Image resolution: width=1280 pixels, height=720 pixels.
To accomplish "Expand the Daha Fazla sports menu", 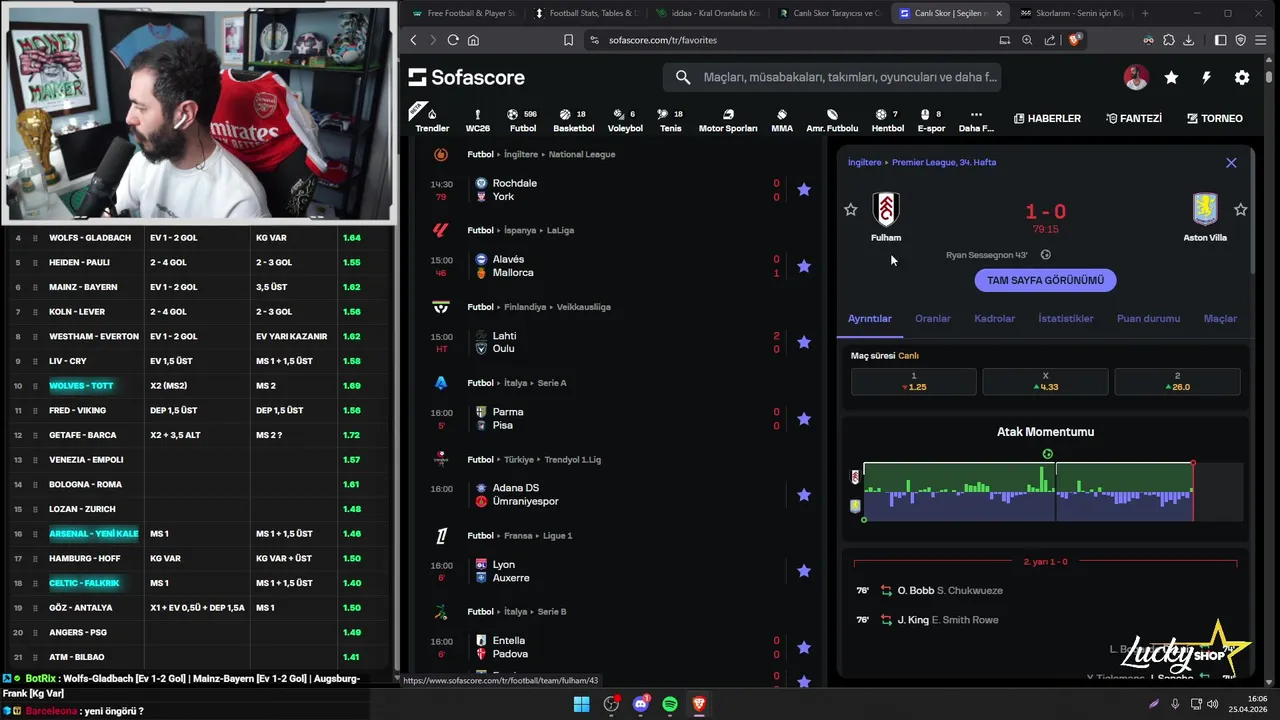I will [976, 119].
